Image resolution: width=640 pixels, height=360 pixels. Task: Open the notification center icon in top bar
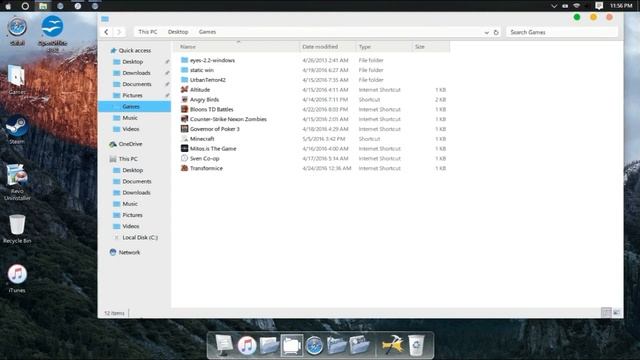point(599,6)
